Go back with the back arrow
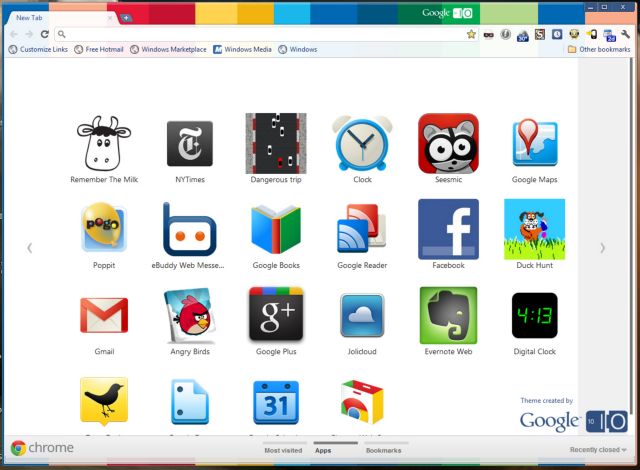This screenshot has width=640, height=470. (14, 34)
